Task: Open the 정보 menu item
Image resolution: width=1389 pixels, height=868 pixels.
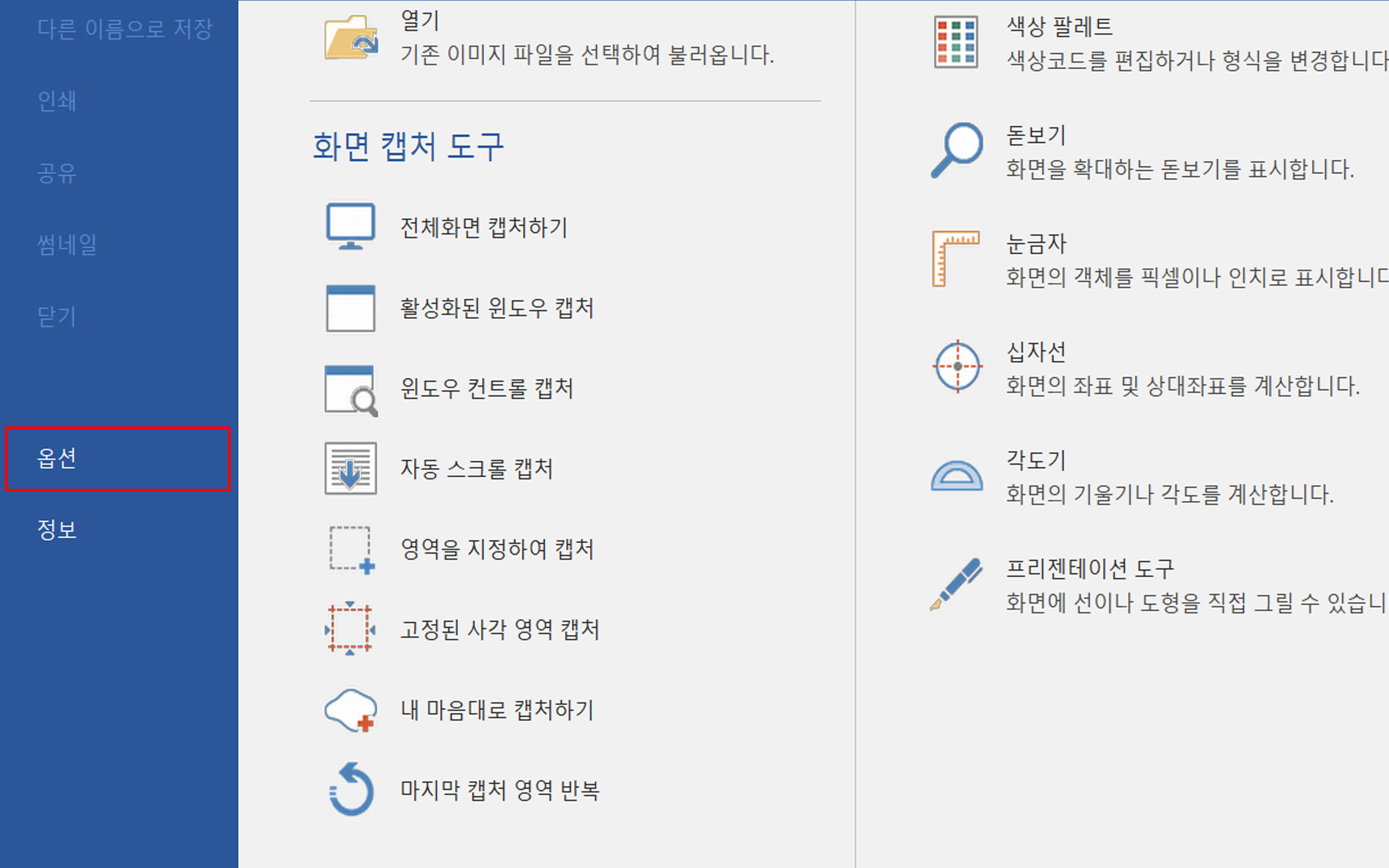Action: (x=57, y=529)
